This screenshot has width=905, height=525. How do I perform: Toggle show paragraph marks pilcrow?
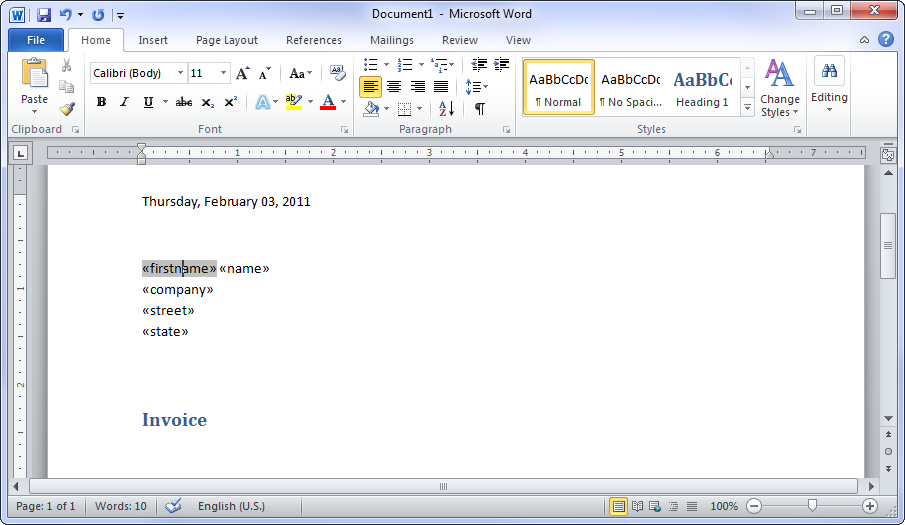[480, 108]
